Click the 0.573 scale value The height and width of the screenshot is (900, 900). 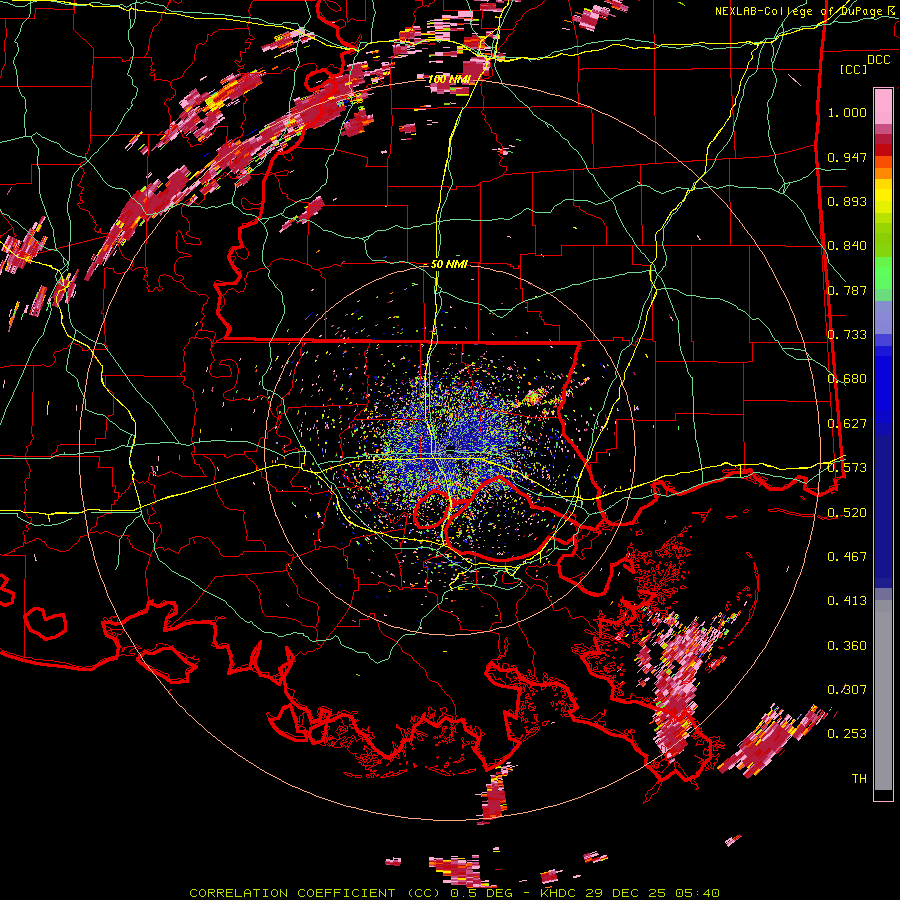[847, 468]
